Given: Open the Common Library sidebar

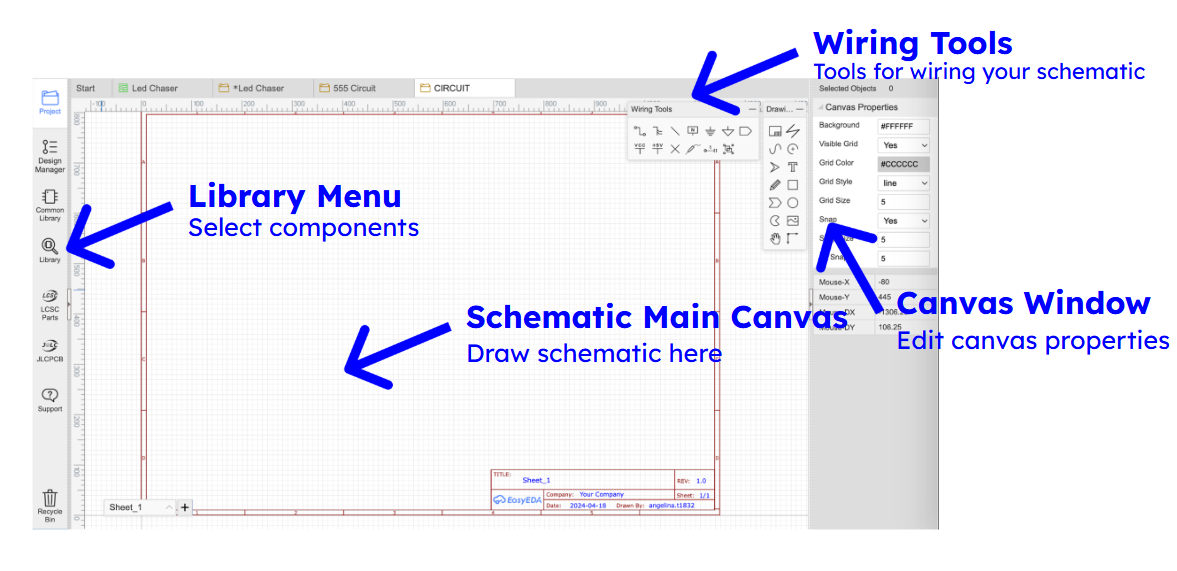Looking at the screenshot, I should 50,203.
